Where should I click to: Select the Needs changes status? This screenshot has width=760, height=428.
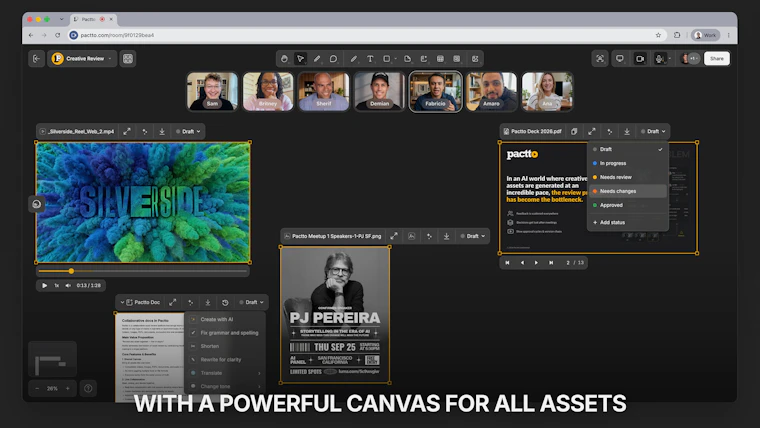(628, 191)
